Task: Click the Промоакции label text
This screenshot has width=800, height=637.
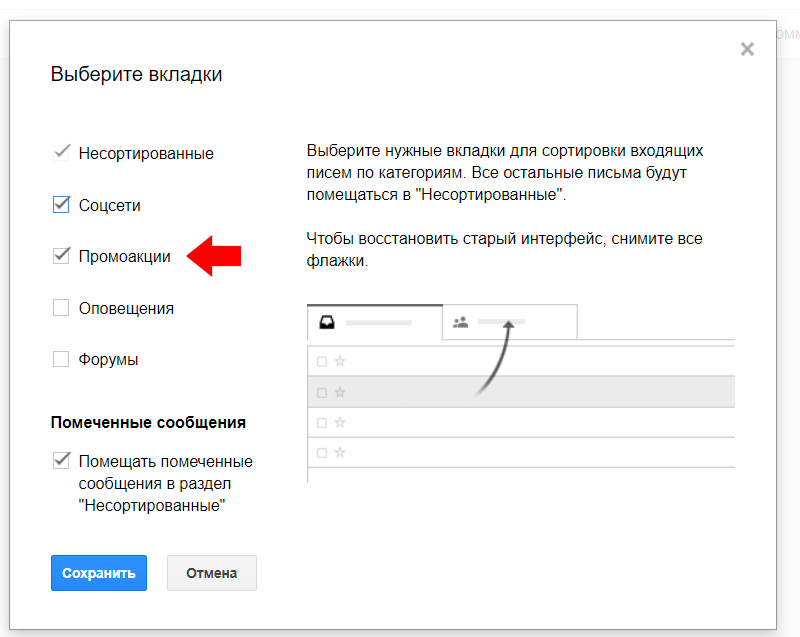Action: [x=124, y=256]
